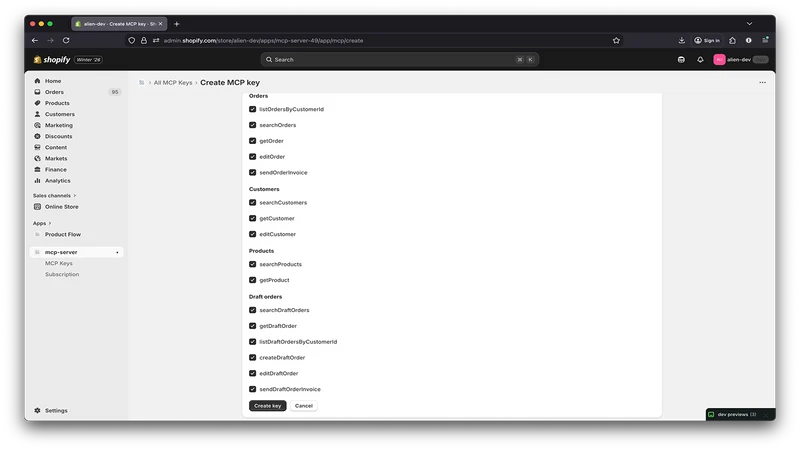This screenshot has width=800, height=450.
Task: Click the Cancel button
Action: pyautogui.click(x=304, y=406)
